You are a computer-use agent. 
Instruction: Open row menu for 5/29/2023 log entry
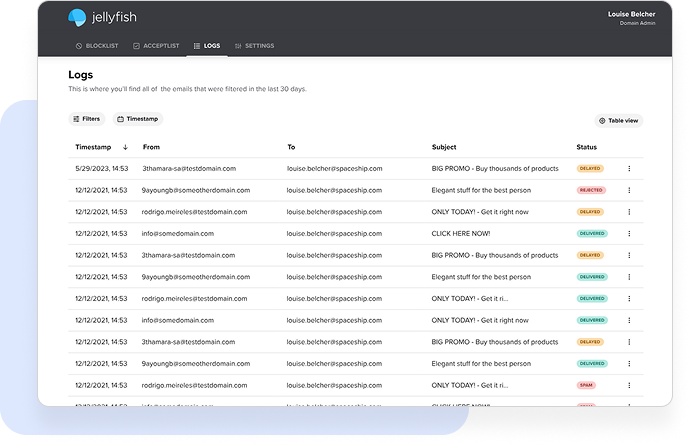(x=629, y=169)
